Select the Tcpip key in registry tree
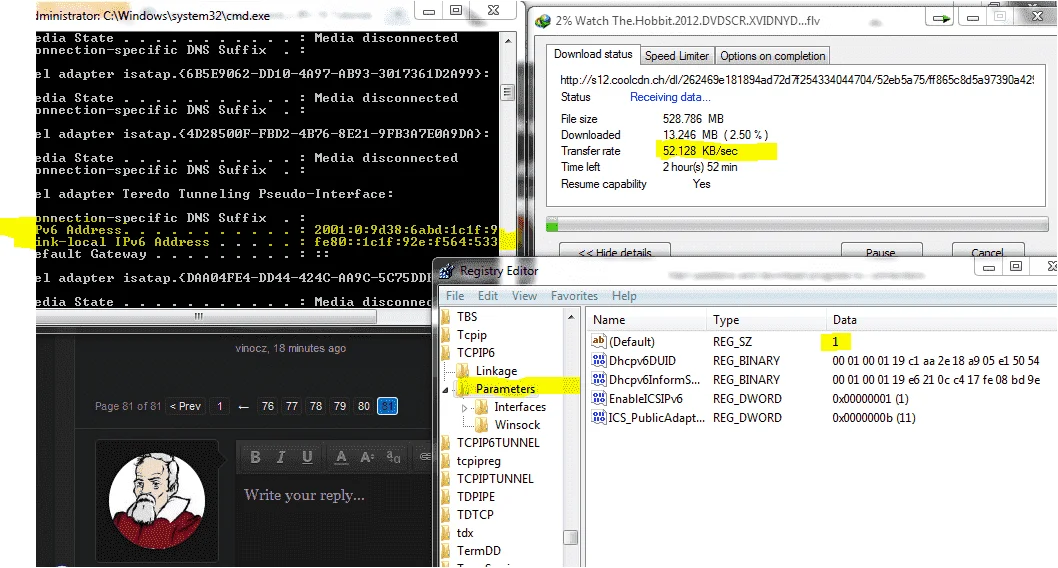1058x568 pixels. click(x=472, y=335)
